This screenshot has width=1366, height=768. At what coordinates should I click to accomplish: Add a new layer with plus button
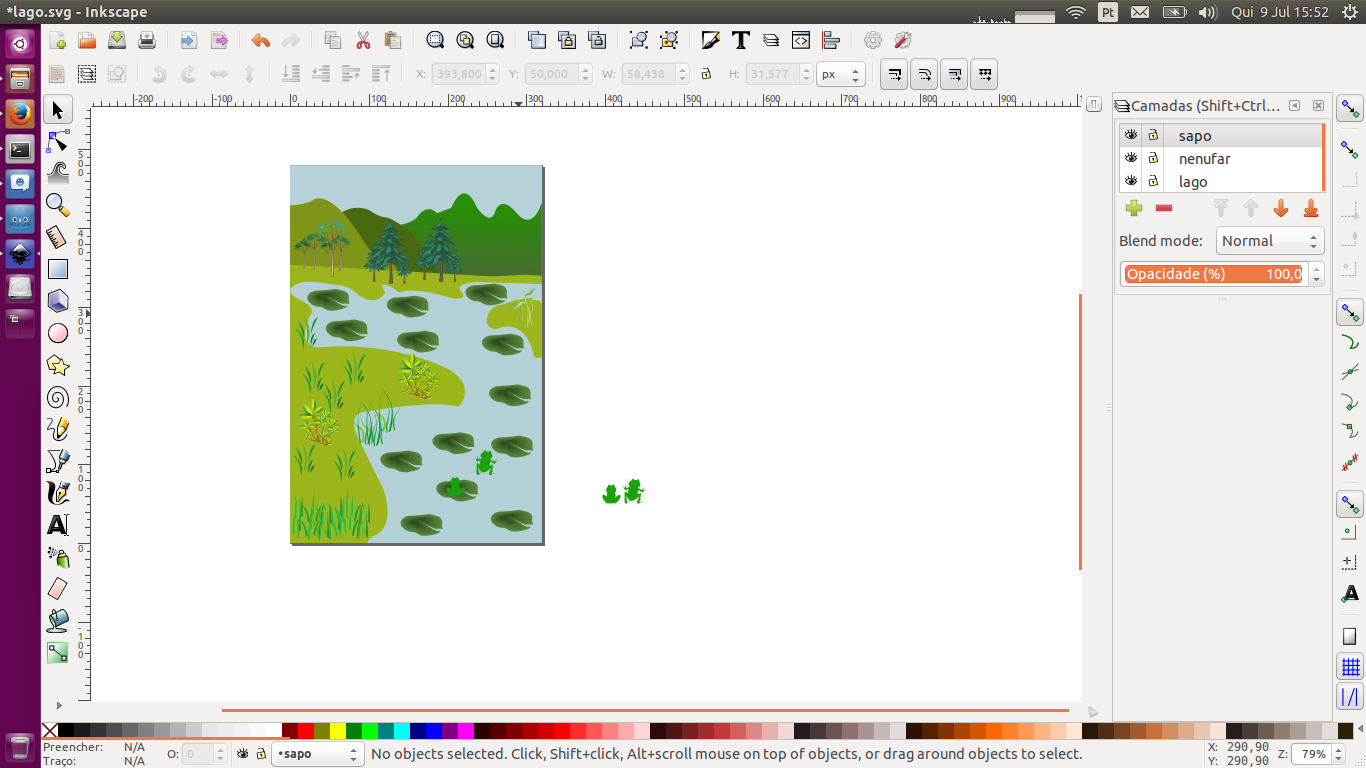[x=1134, y=208]
